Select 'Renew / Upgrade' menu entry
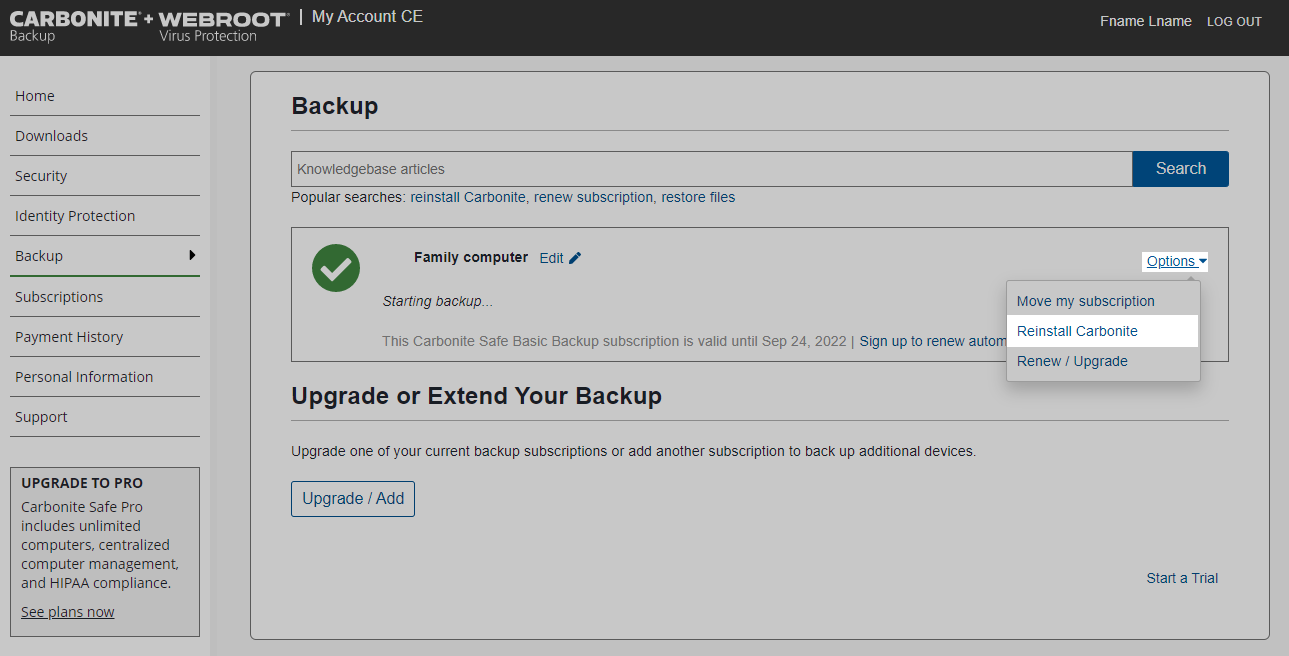Screen dimensions: 1289x656 (x=1071, y=361)
